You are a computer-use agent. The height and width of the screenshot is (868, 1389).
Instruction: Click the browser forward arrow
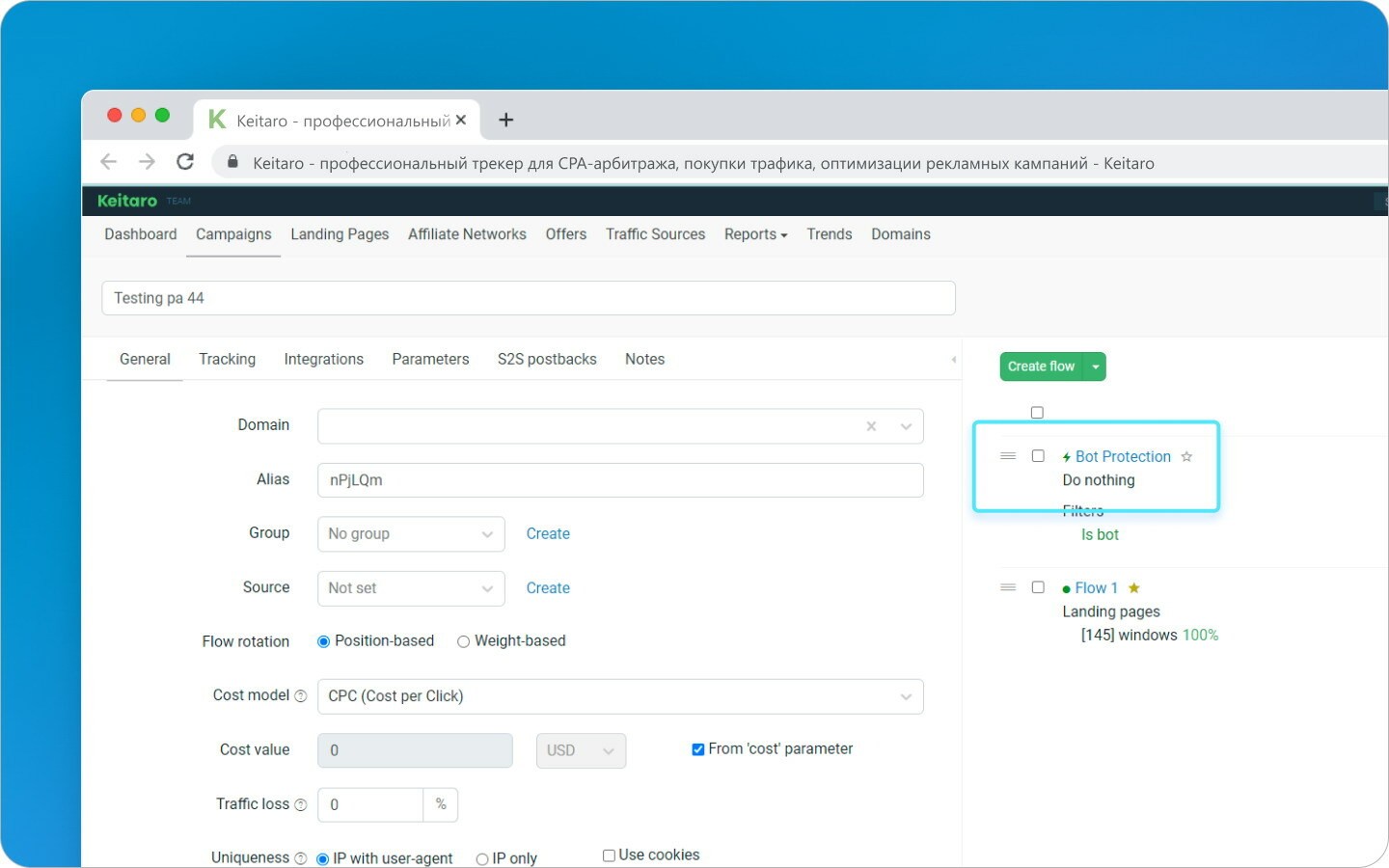coord(147,162)
